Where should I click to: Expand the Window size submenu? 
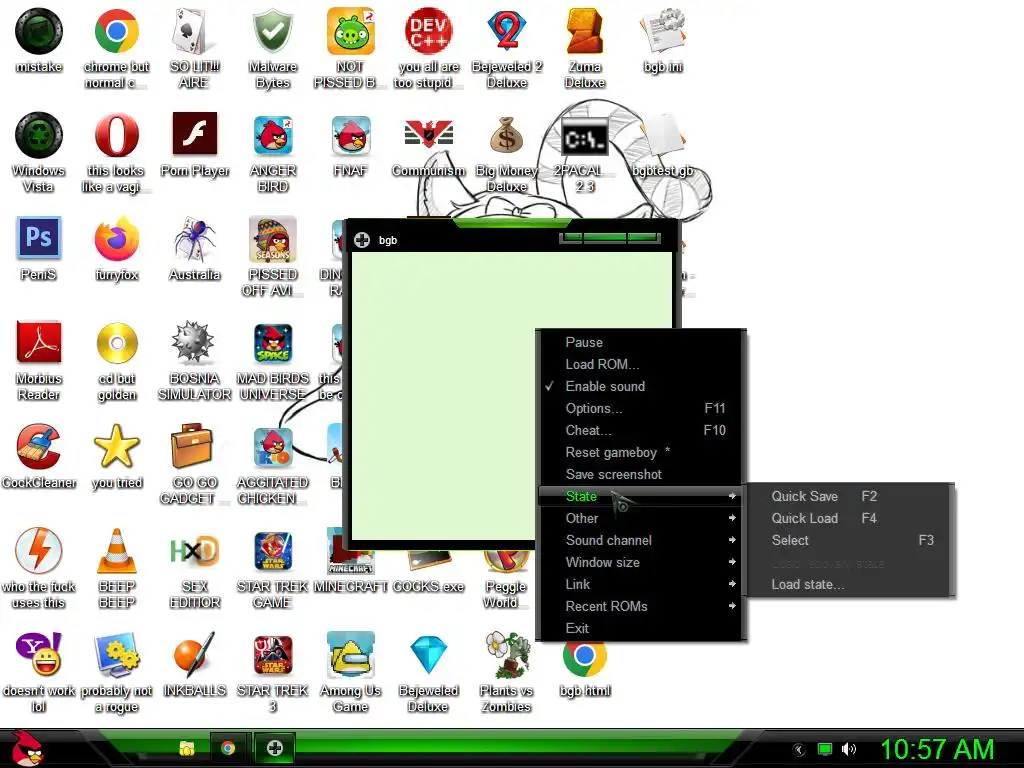[639, 562]
